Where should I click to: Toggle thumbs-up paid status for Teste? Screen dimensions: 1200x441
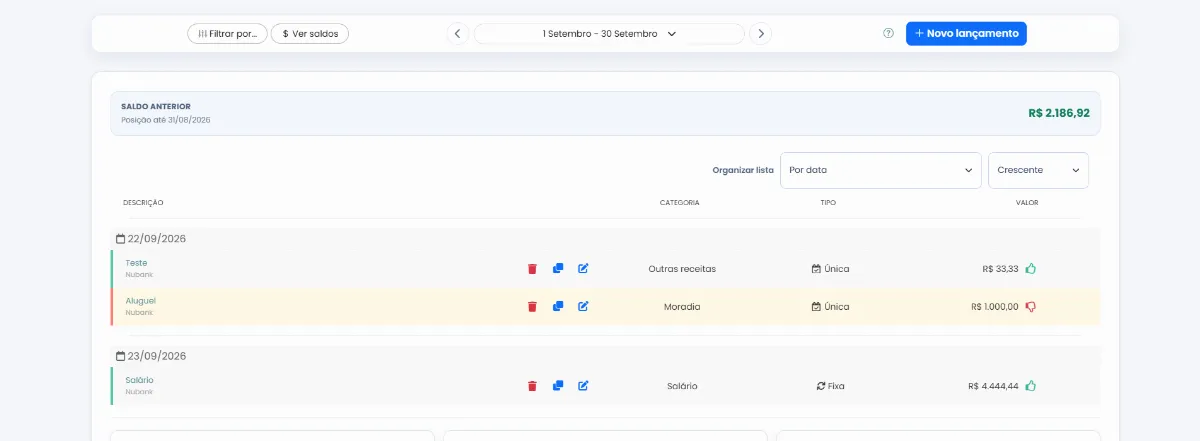point(1031,268)
